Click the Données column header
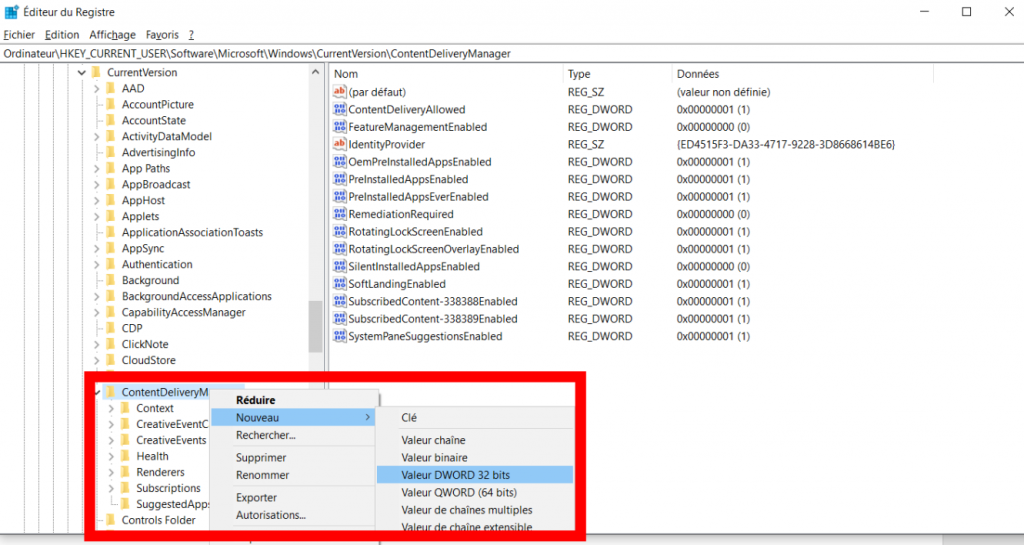 point(697,74)
